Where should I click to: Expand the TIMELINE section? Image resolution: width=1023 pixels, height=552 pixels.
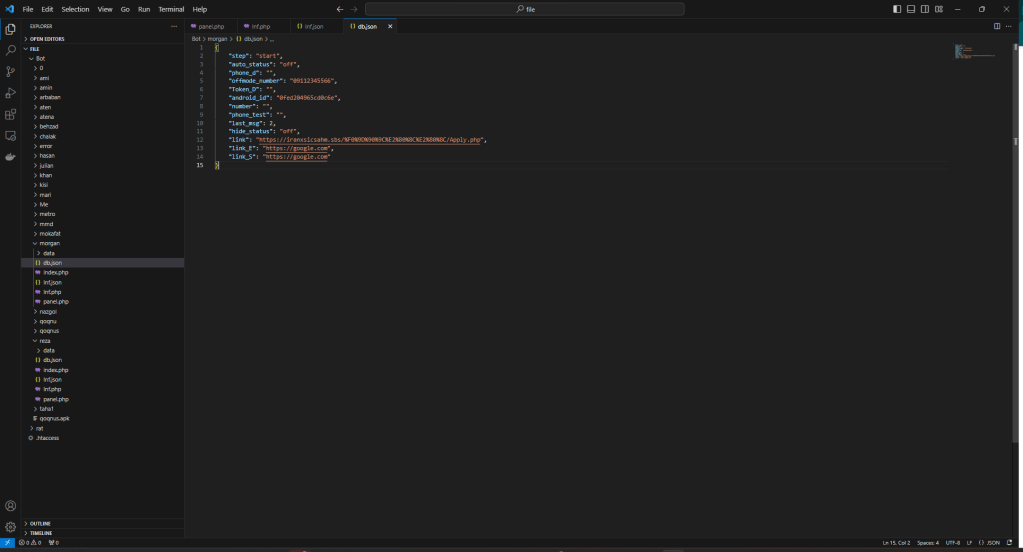pos(41,533)
